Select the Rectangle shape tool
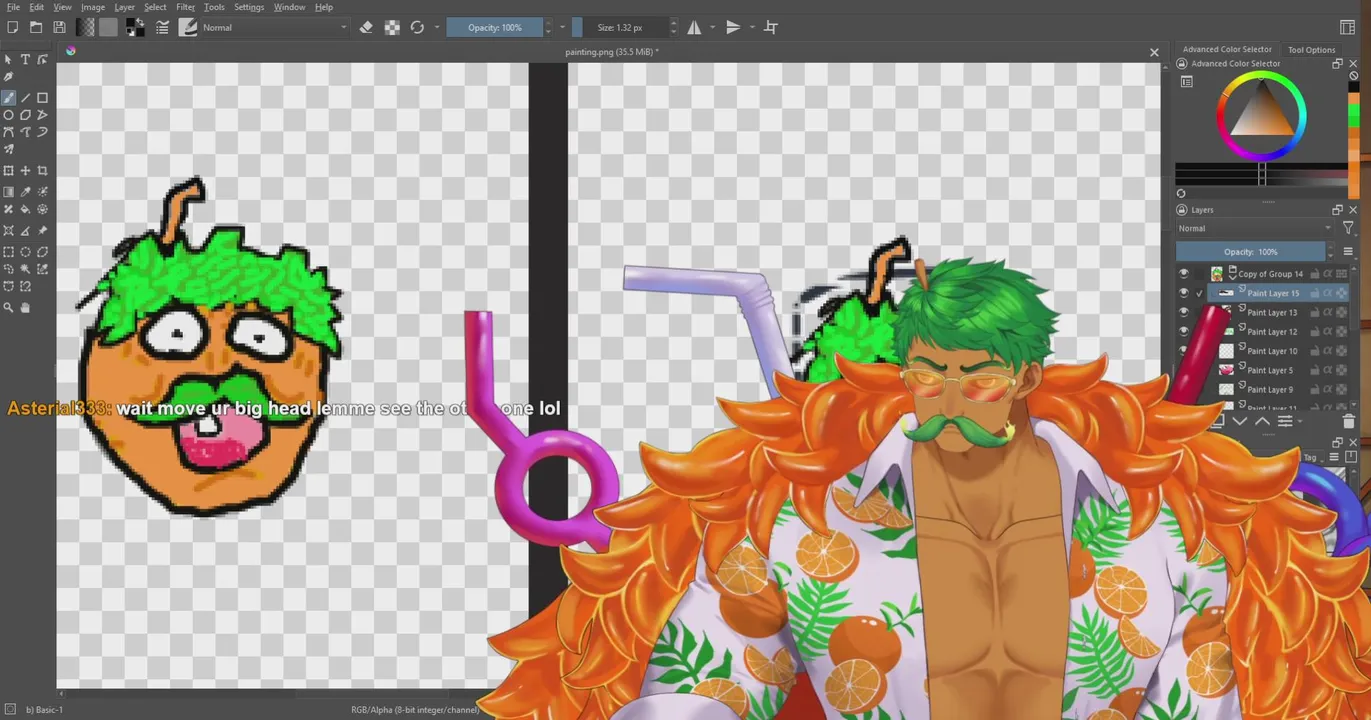 (42, 98)
